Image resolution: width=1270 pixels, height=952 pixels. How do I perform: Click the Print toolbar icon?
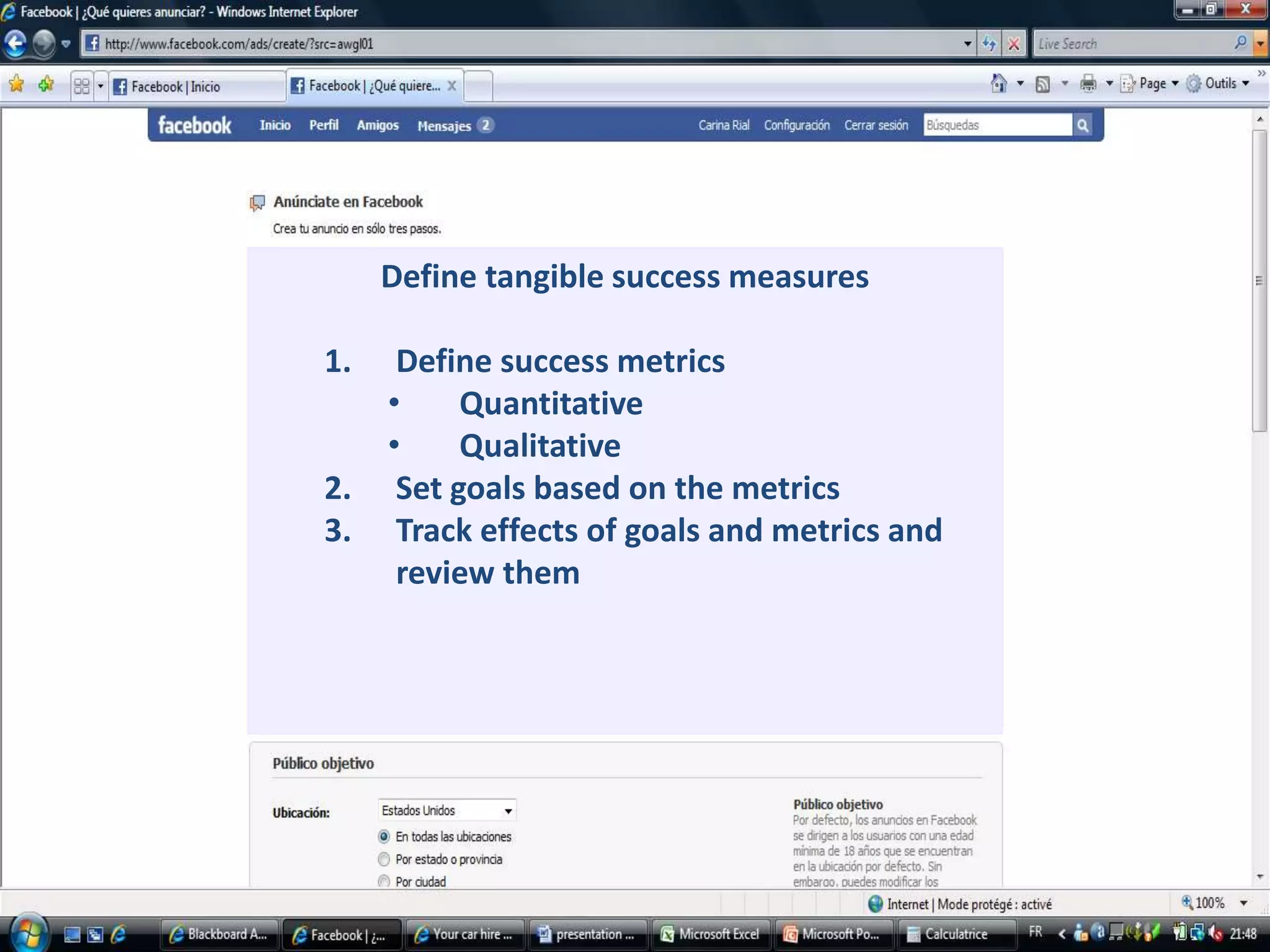[x=1088, y=83]
